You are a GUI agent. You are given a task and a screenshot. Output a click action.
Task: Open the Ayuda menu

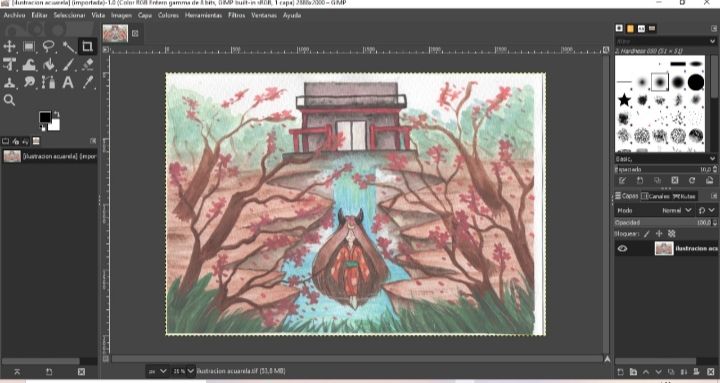pyautogui.click(x=292, y=15)
